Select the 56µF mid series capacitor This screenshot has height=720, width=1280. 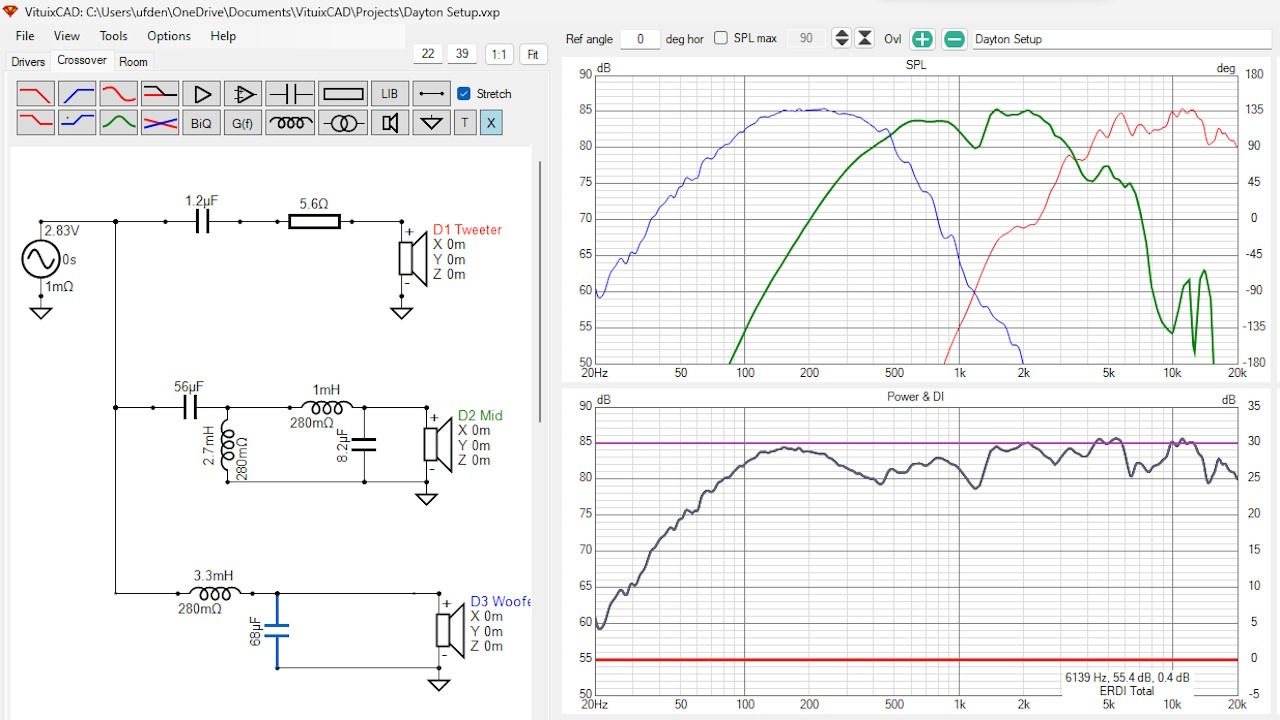189,407
